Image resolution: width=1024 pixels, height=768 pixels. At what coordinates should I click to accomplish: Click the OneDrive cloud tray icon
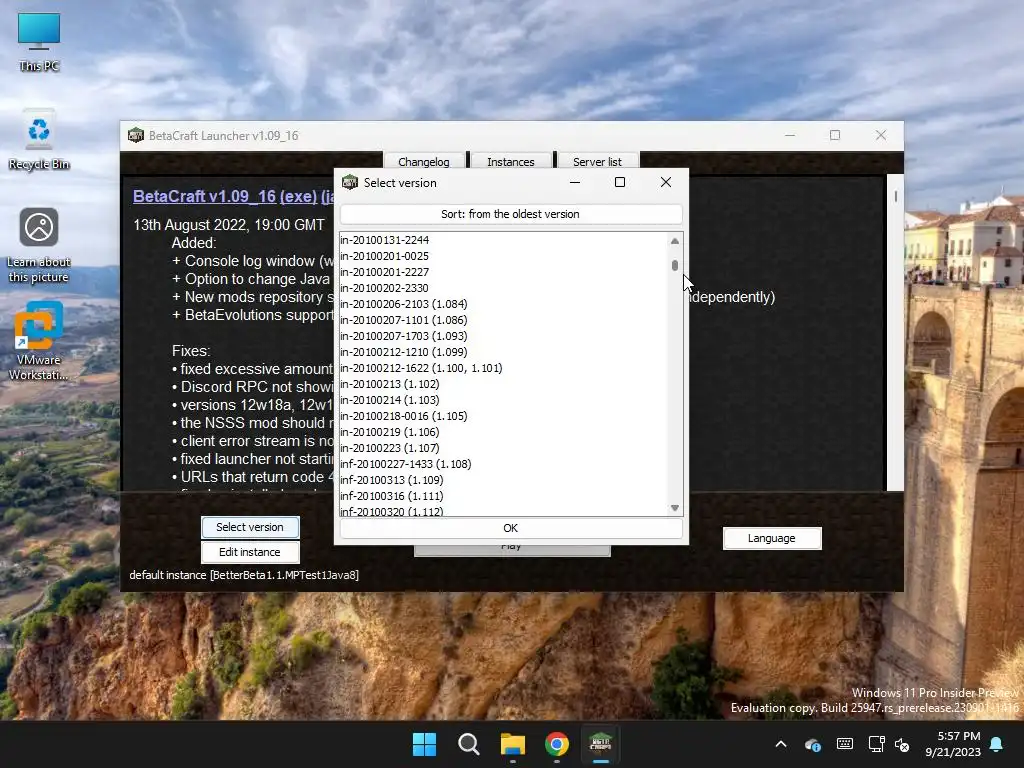click(812, 744)
